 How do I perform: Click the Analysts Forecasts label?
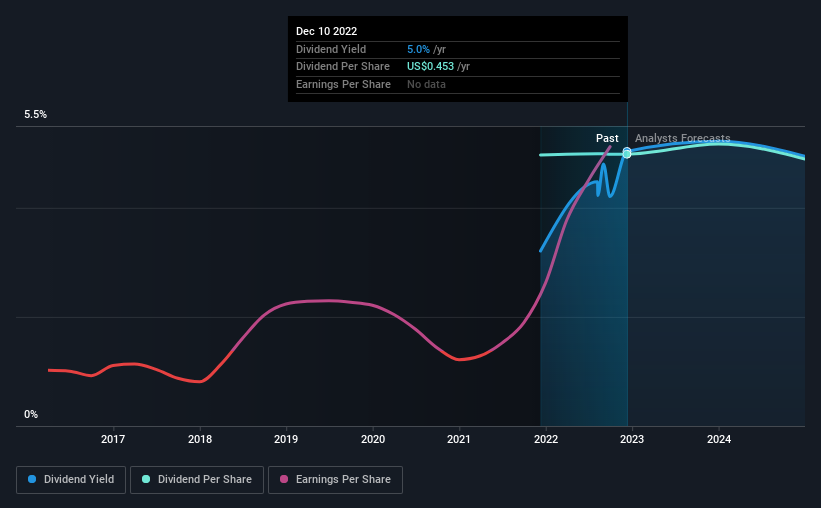tap(683, 138)
